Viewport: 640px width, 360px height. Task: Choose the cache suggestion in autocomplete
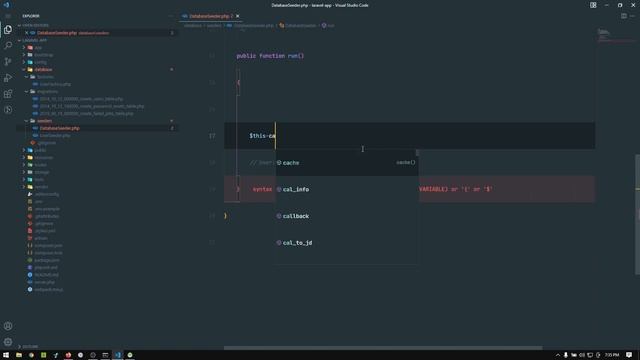pos(347,162)
